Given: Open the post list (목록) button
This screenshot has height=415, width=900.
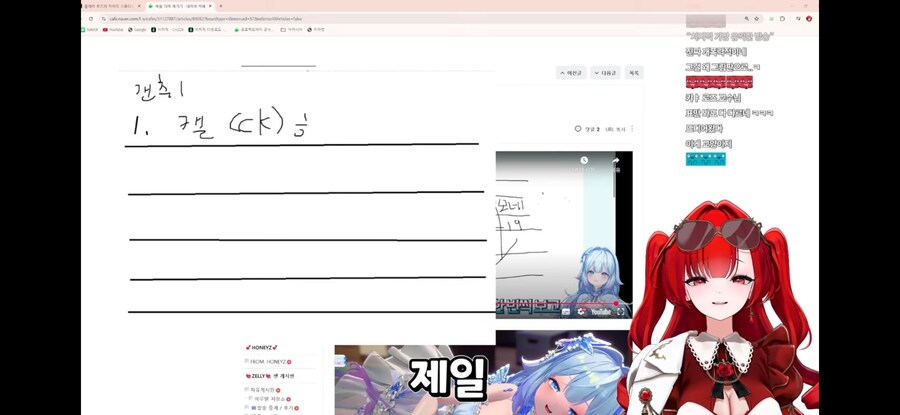Looking at the screenshot, I should click(x=634, y=73).
